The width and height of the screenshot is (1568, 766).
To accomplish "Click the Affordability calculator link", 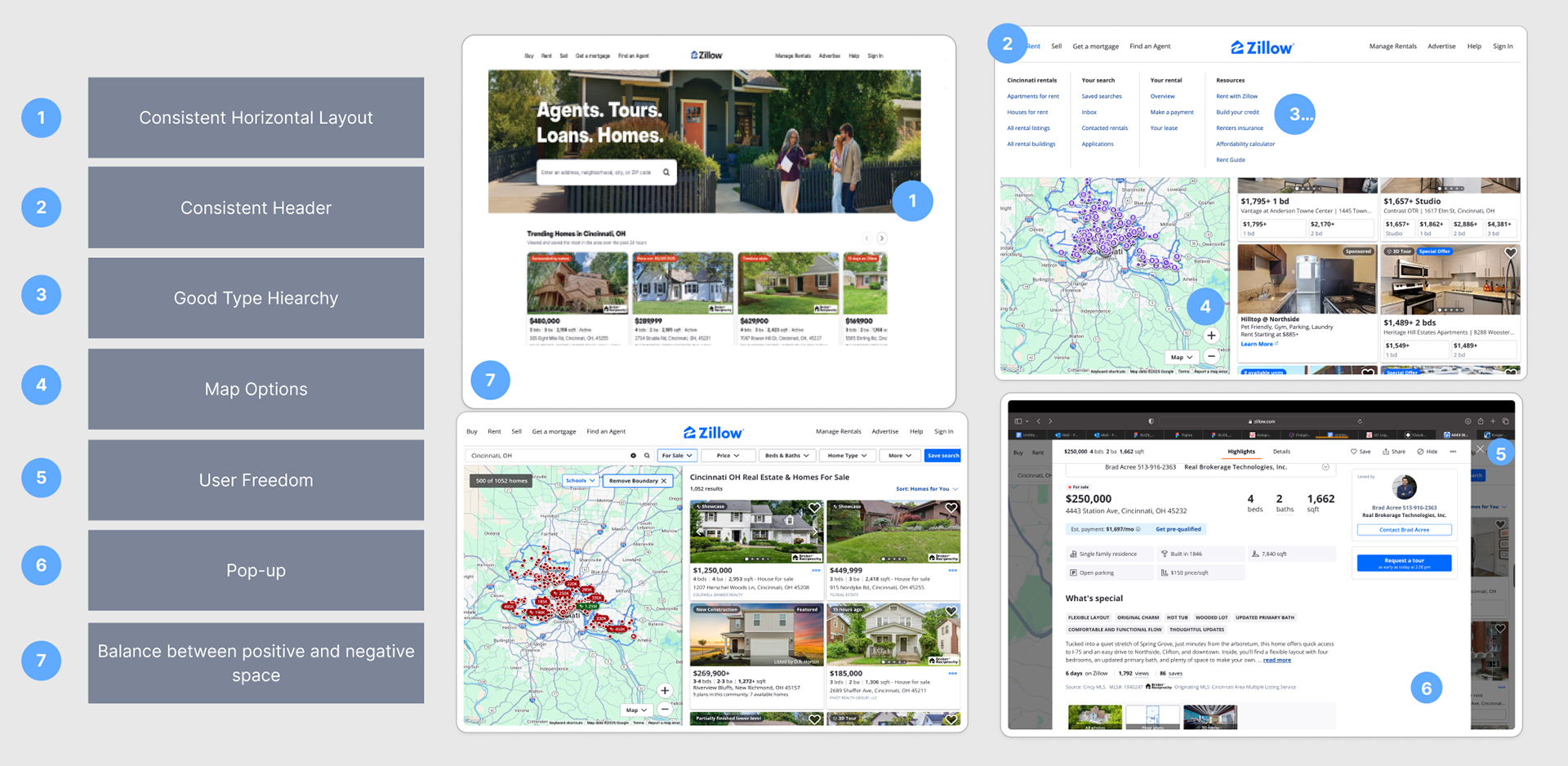I will pos(1245,144).
